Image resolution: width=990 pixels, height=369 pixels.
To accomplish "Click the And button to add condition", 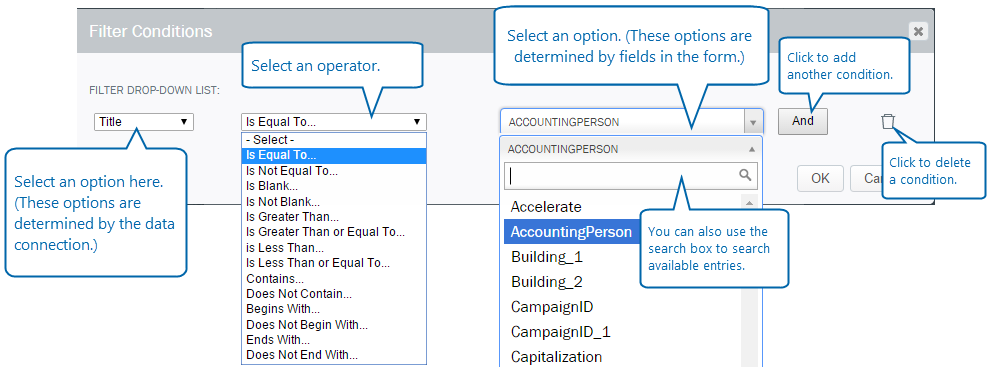I will tap(802, 121).
